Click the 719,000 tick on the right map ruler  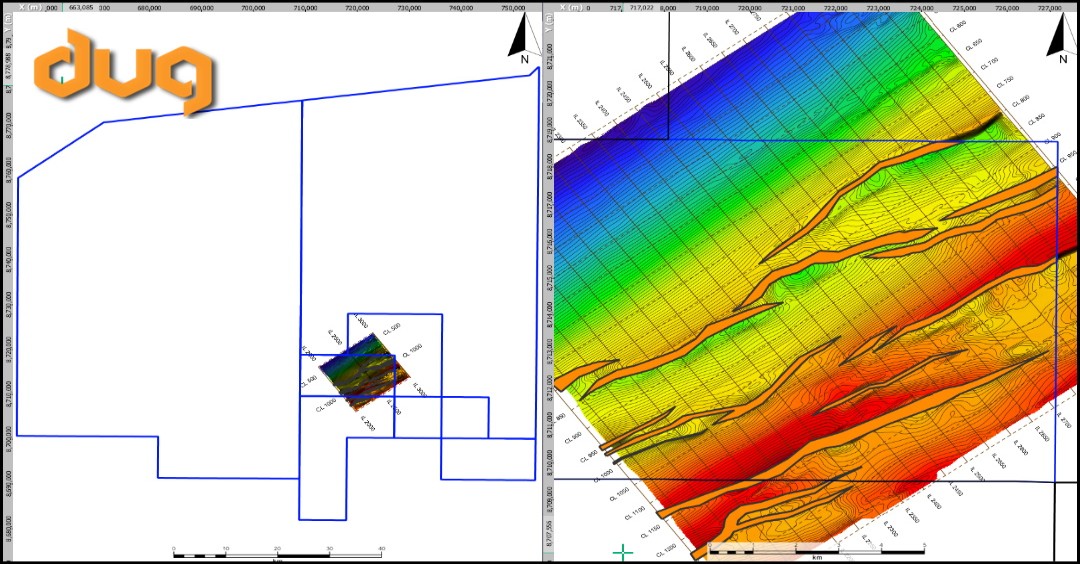tap(707, 8)
